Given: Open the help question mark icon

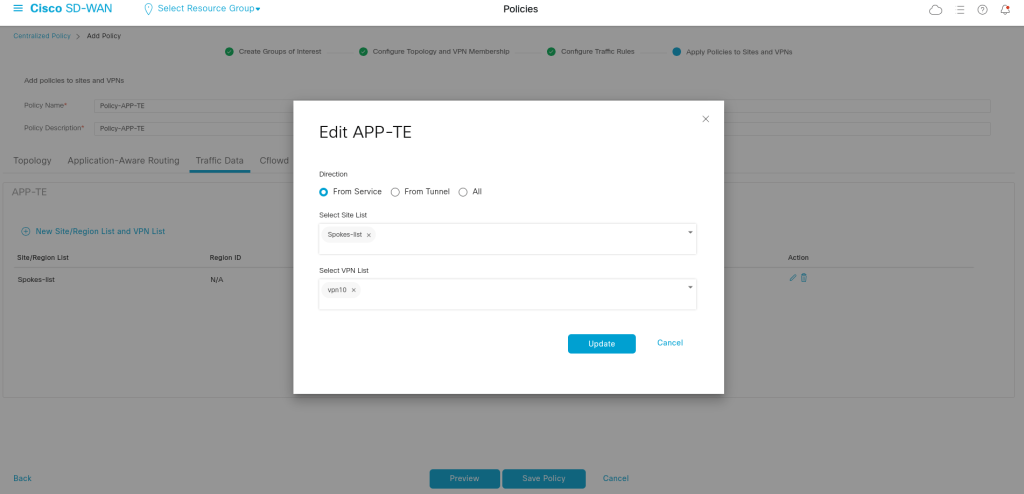Looking at the screenshot, I should click(982, 10).
